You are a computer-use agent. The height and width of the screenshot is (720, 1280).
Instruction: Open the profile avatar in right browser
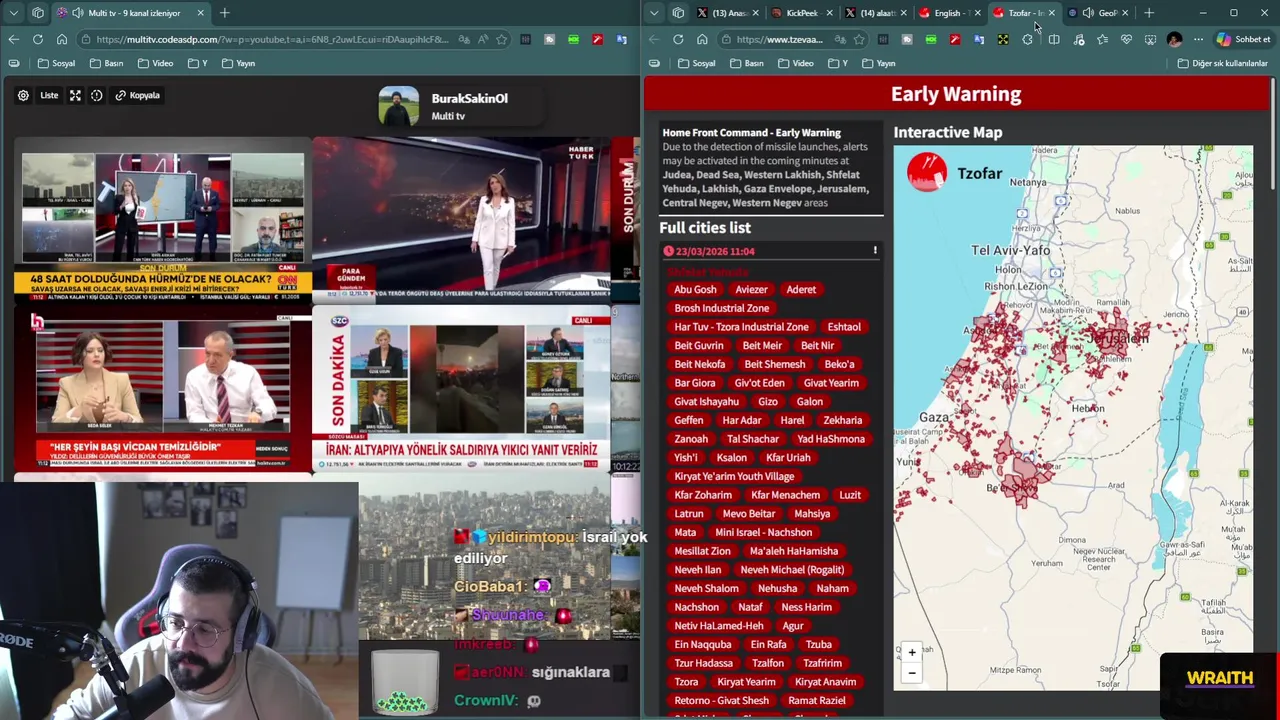(1174, 39)
